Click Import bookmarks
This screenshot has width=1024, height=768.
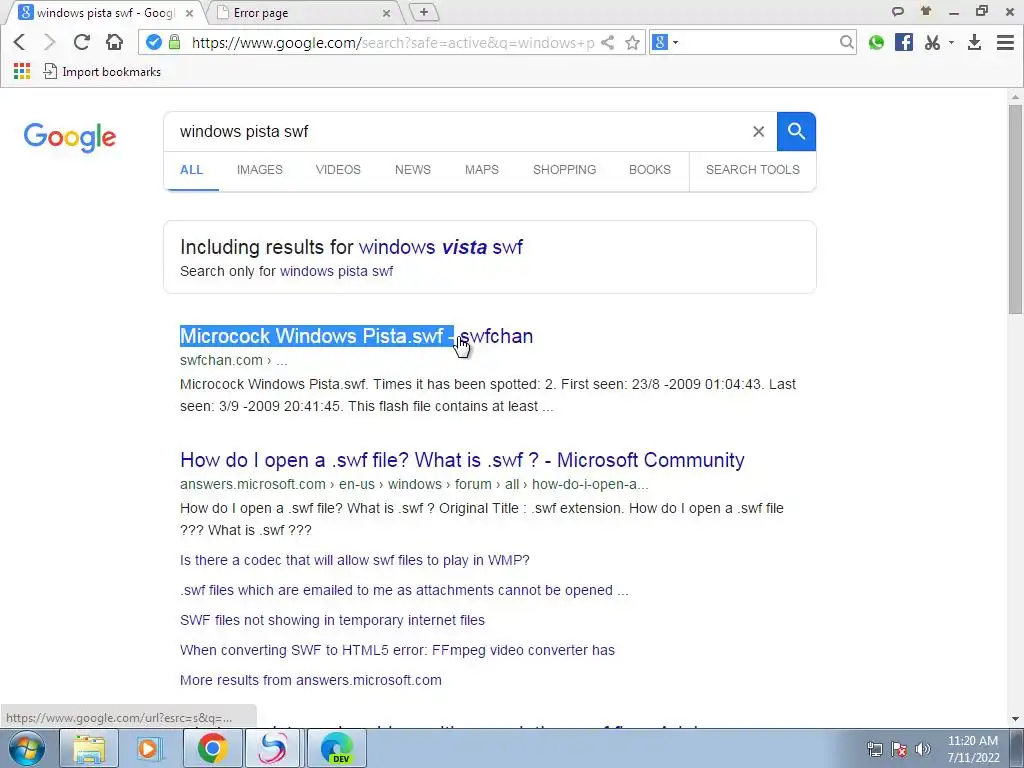pyautogui.click(x=102, y=71)
